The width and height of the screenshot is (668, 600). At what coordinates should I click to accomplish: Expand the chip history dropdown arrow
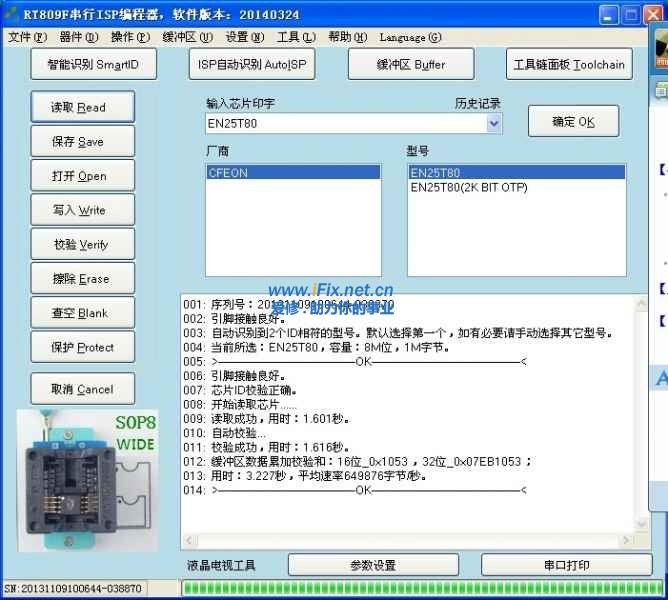494,123
